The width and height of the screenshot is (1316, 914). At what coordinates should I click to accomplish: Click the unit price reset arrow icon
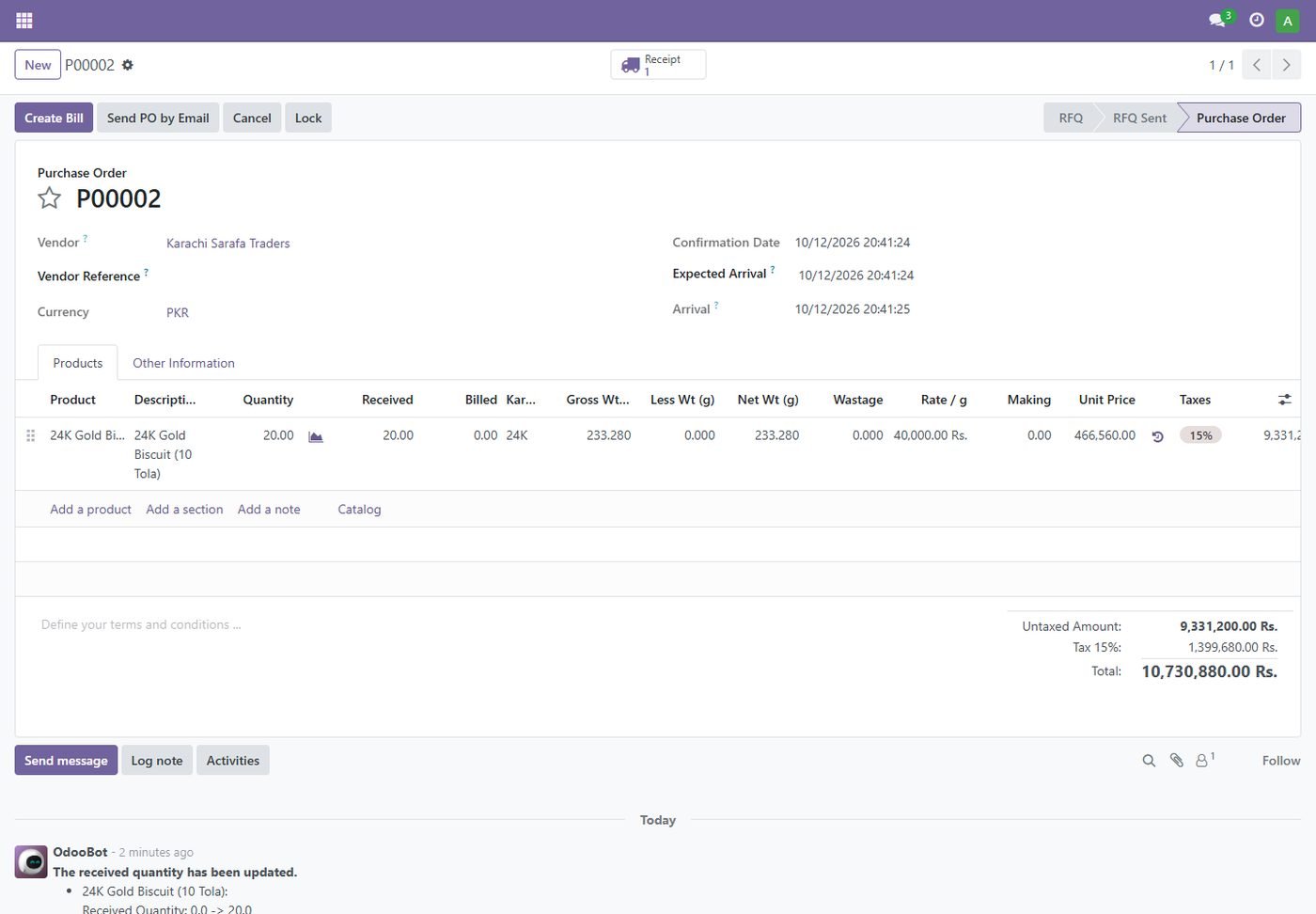[x=1157, y=436]
